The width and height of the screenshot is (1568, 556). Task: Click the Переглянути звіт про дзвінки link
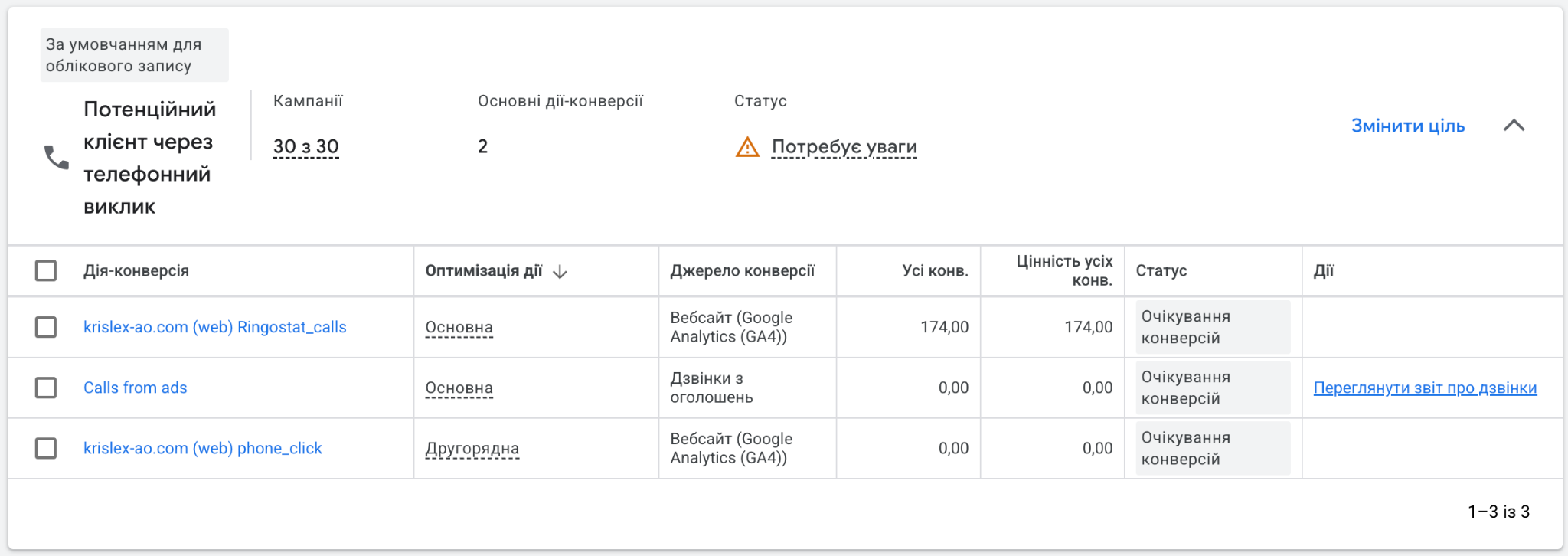[1425, 388]
